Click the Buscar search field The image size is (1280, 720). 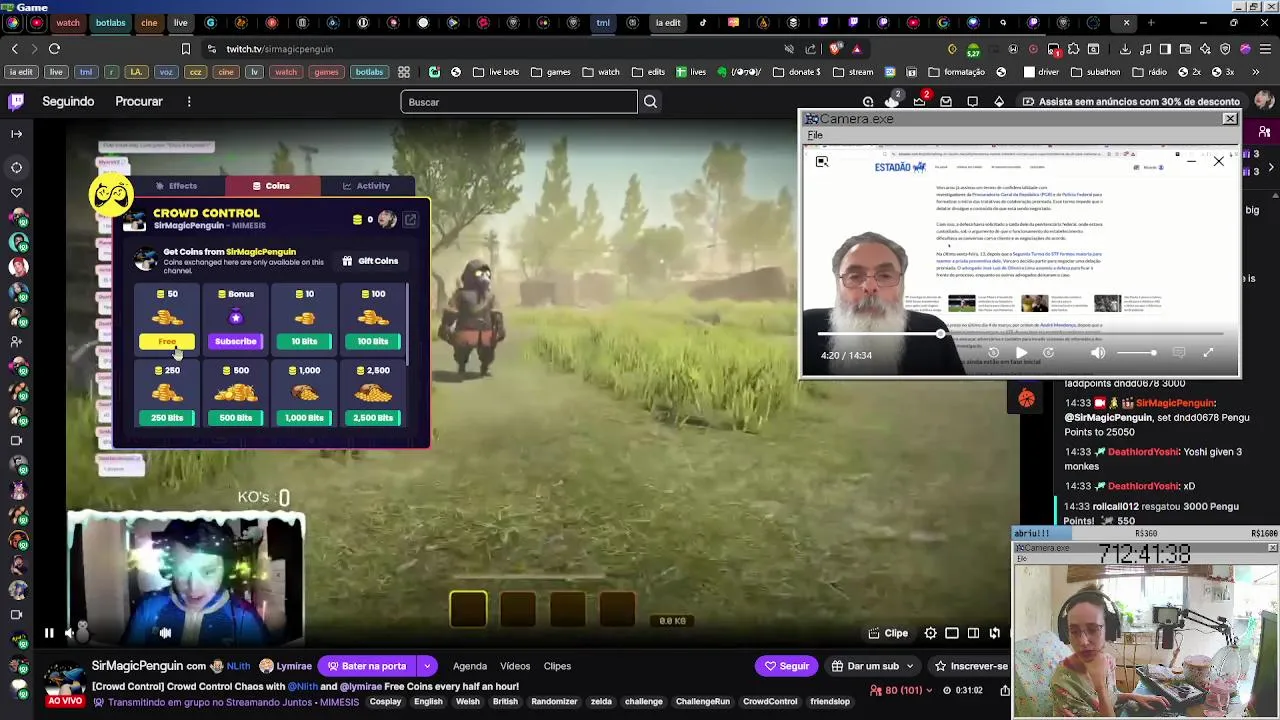click(519, 101)
